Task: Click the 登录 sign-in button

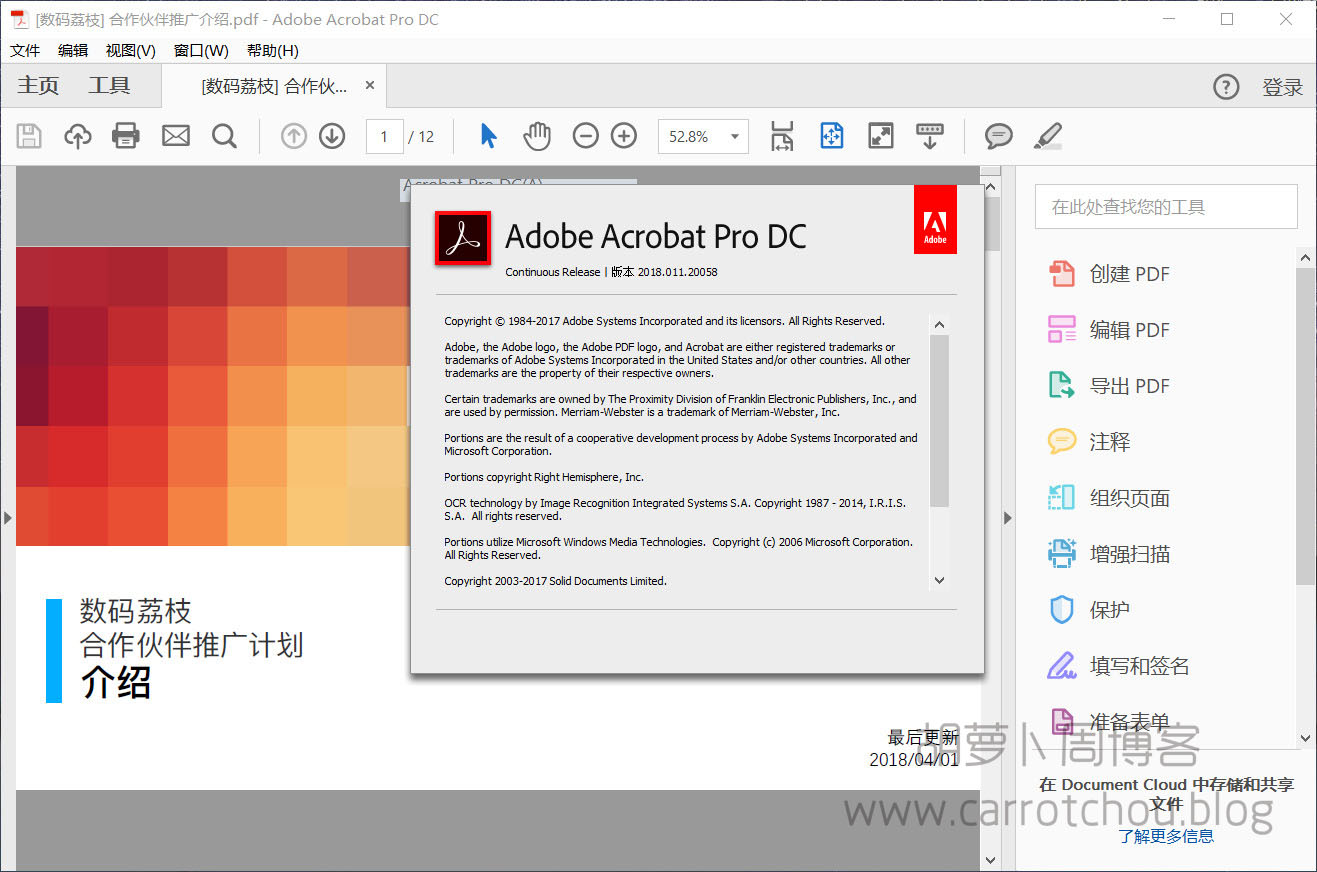Action: pyautogui.click(x=1282, y=87)
